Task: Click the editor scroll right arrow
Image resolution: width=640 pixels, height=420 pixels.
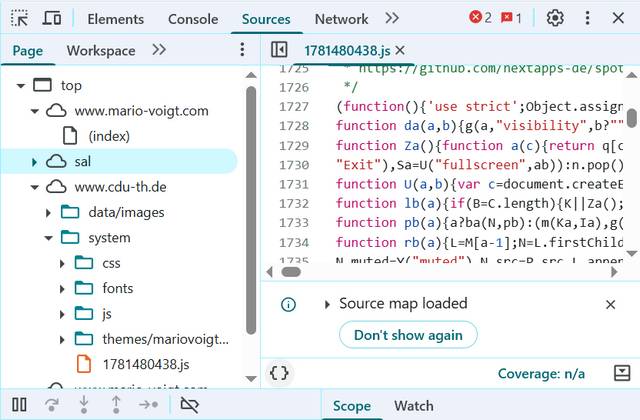Action: pos(614,272)
